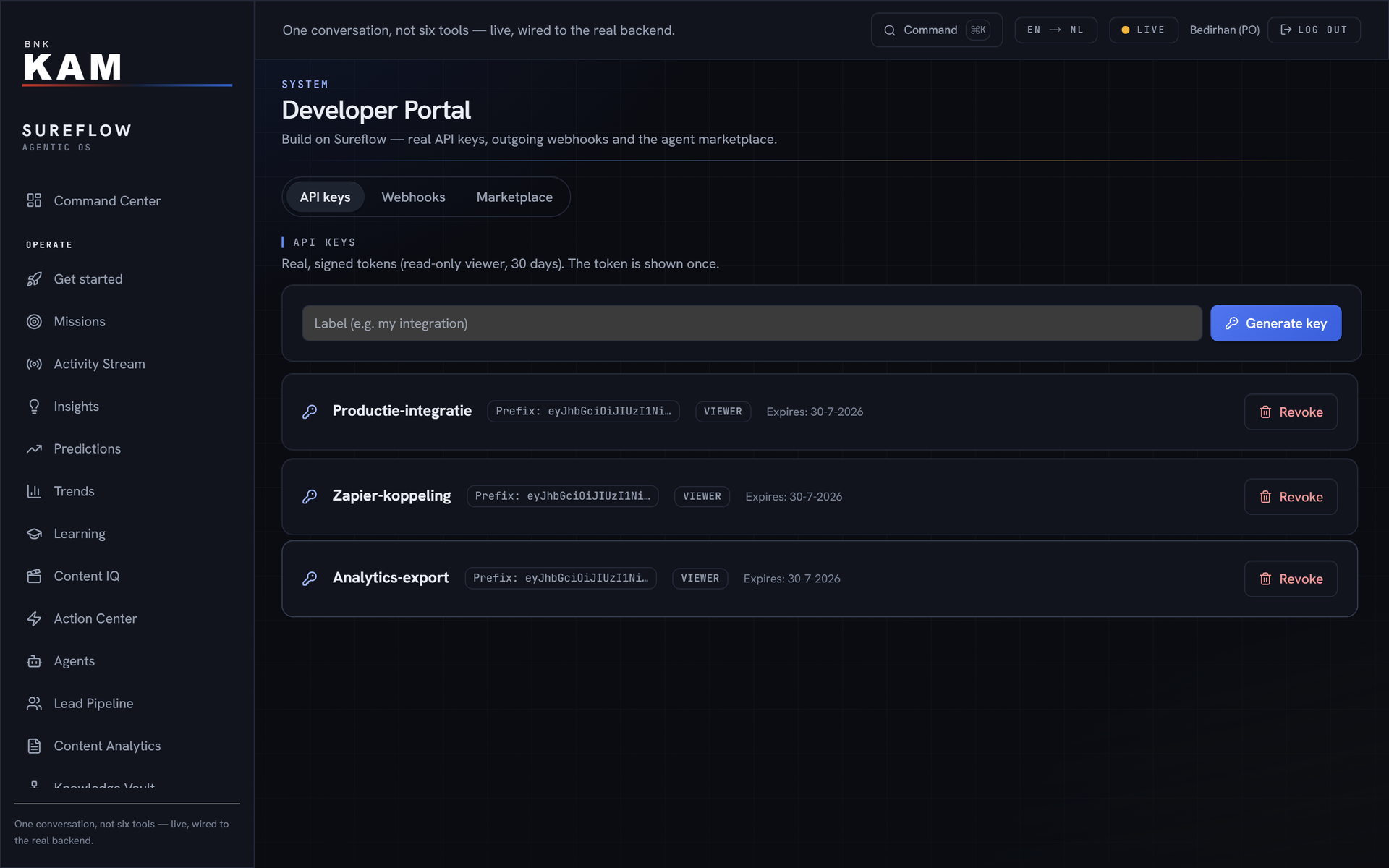
Task: Click the Command Center grid icon
Action: (34, 200)
